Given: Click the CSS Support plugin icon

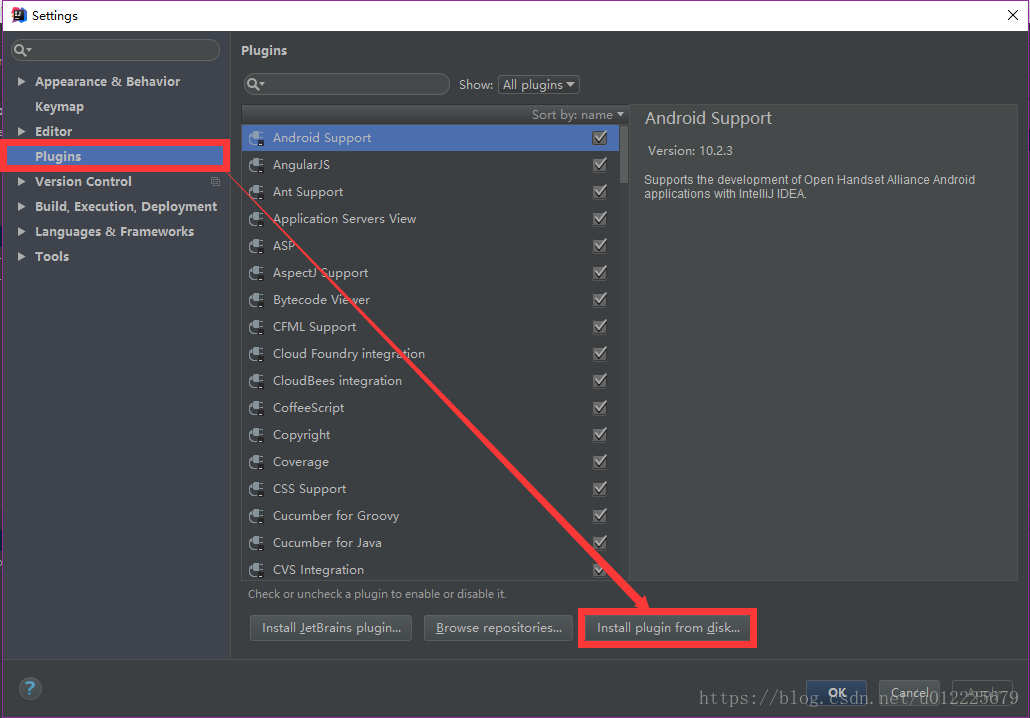Looking at the screenshot, I should click(257, 489).
